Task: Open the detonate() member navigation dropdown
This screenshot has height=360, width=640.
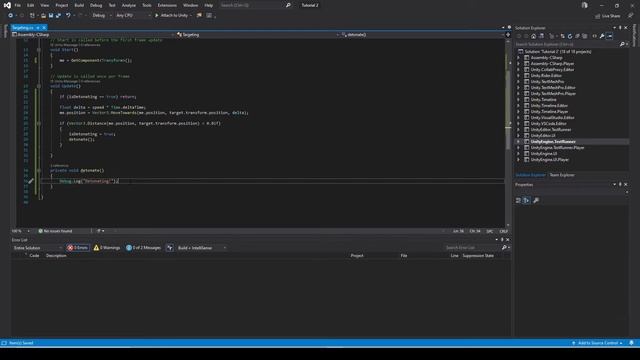Action: [x=422, y=35]
